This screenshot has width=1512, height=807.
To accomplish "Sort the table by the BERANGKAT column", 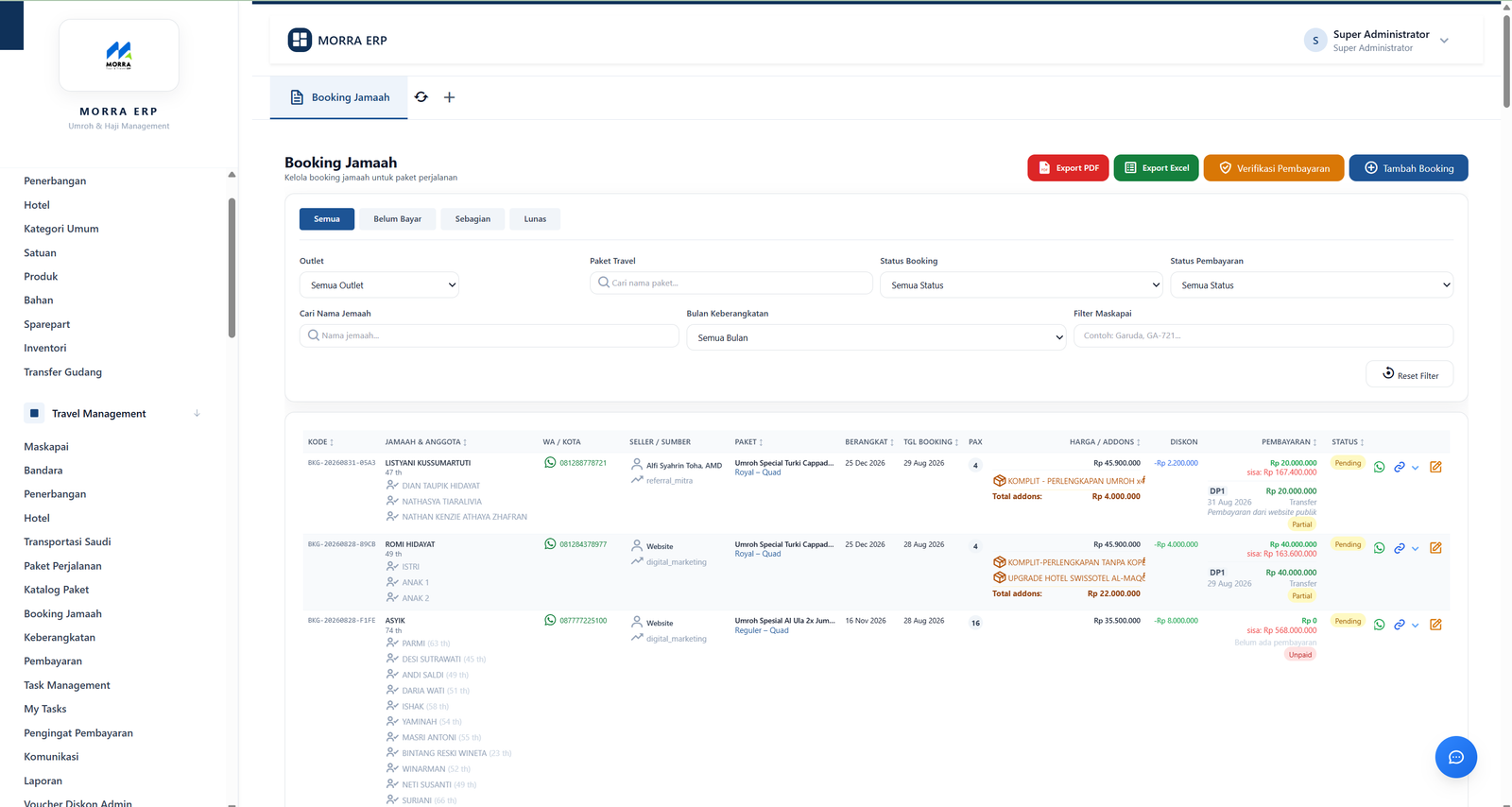I will click(869, 442).
